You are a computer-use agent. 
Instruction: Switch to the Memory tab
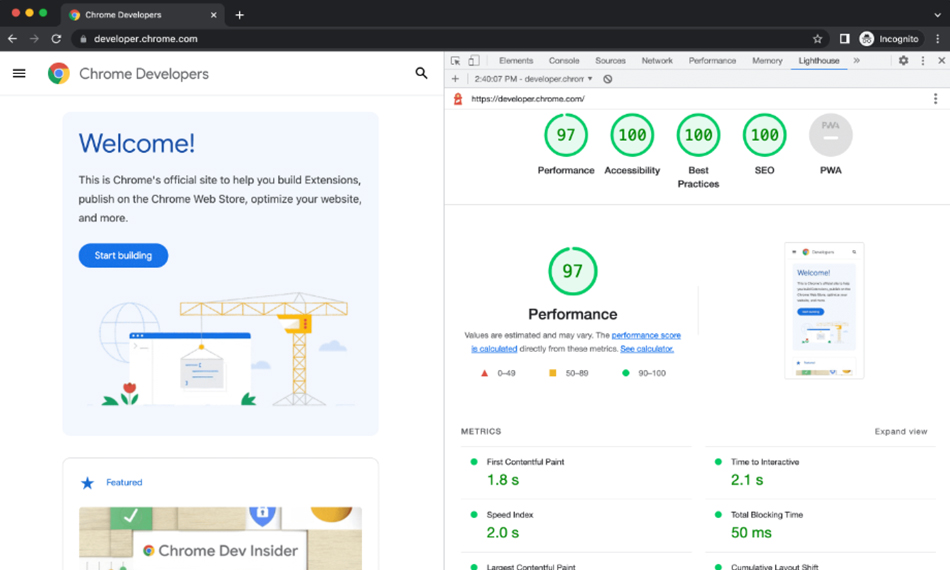[767, 61]
